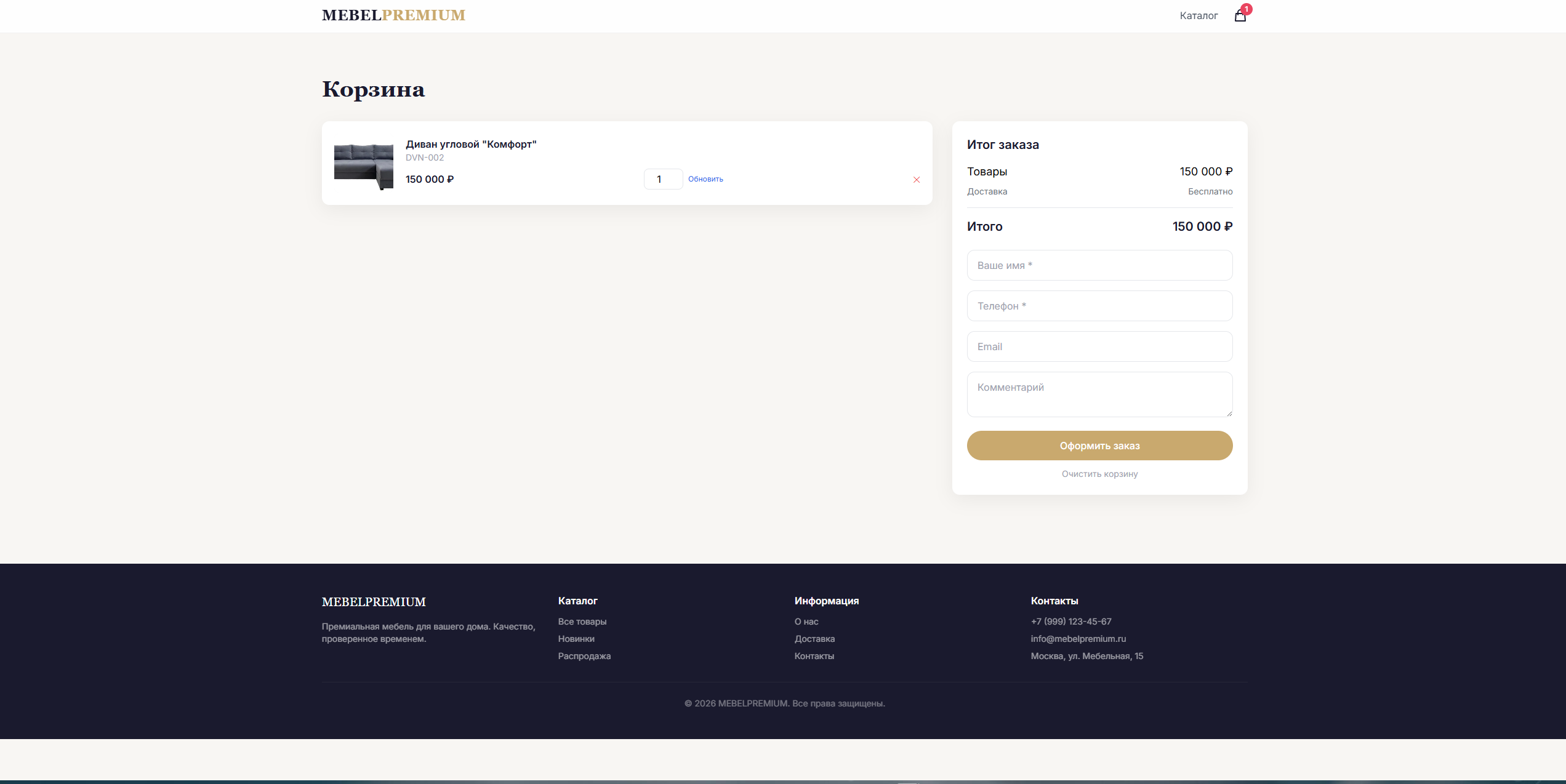
Task: Go to the footer Новинки link
Action: pos(576,639)
